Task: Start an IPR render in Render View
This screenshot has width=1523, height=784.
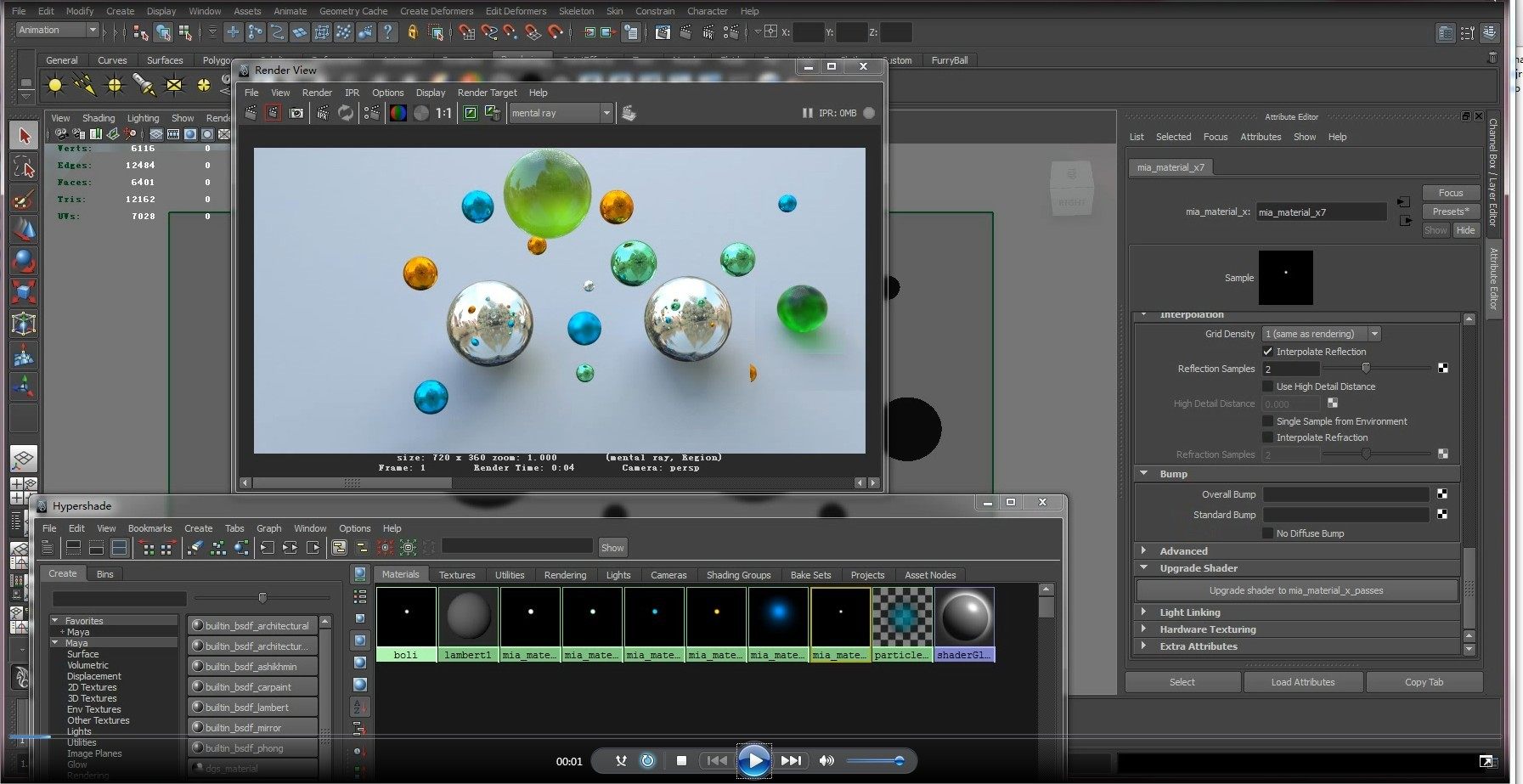Action: [x=321, y=112]
